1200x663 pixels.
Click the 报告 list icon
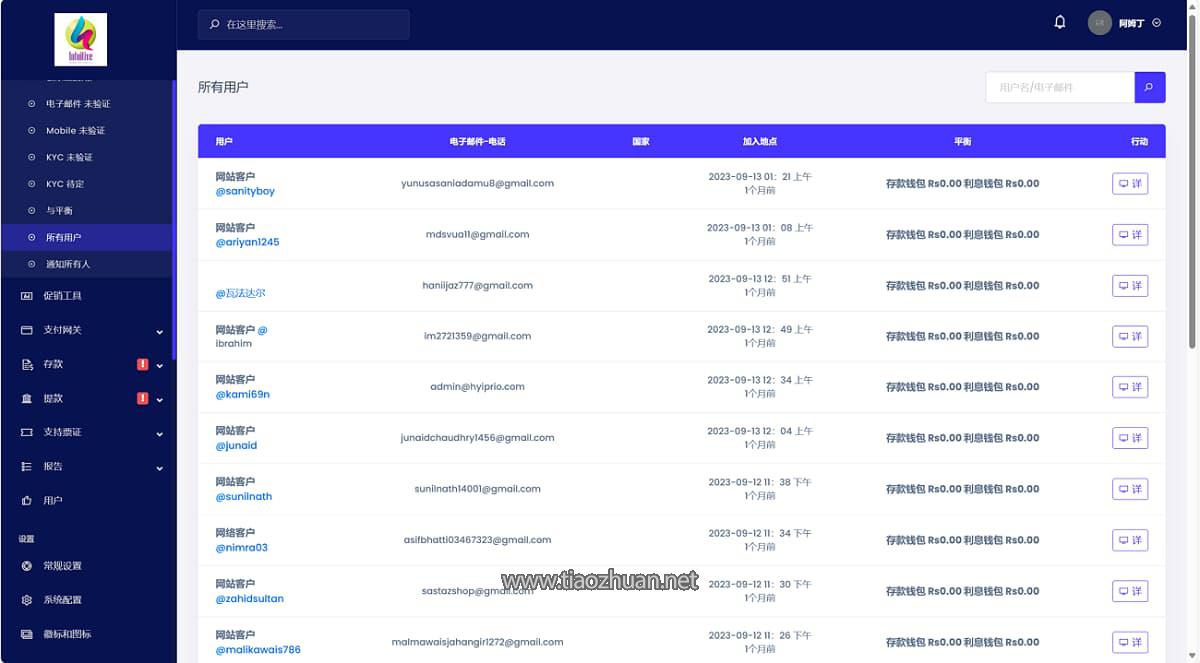pyautogui.click(x=27, y=466)
